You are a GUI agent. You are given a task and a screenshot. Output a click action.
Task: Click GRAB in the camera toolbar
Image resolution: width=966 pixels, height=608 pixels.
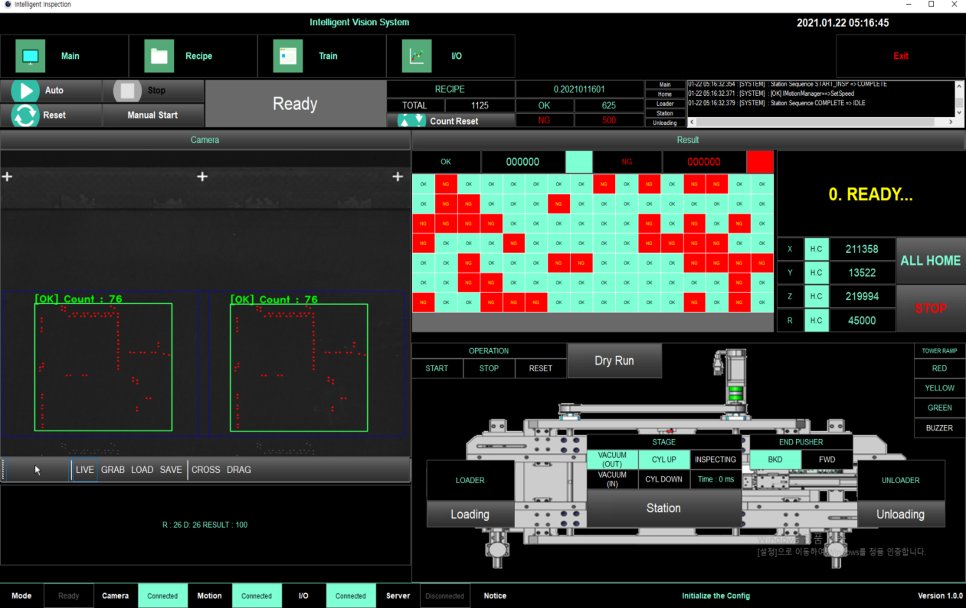(113, 469)
